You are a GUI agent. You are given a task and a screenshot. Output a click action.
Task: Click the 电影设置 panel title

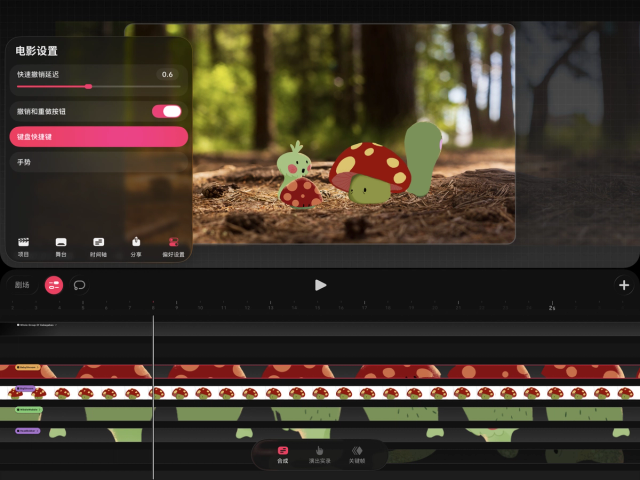[x=37, y=51]
